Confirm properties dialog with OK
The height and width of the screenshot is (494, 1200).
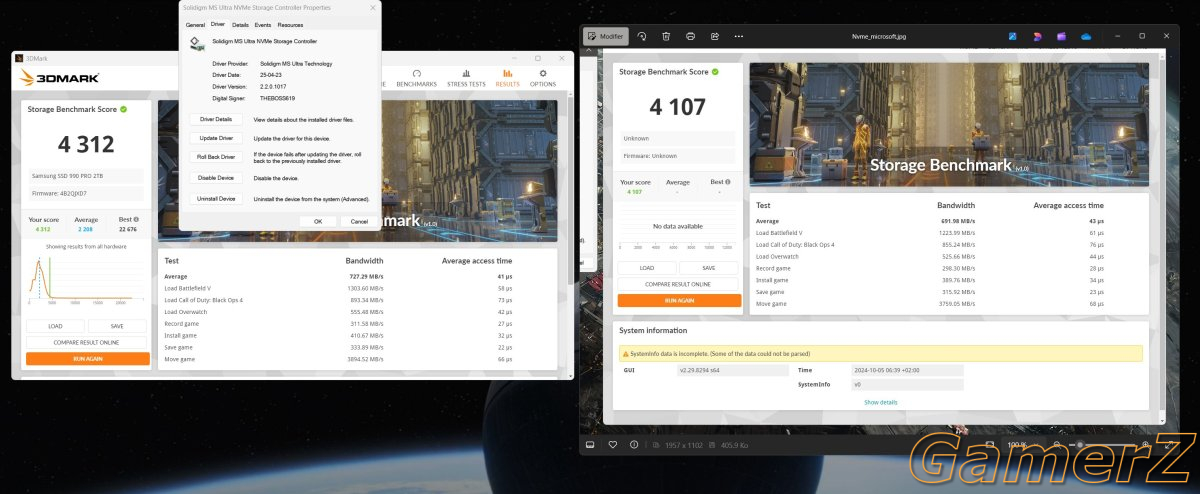coord(317,221)
